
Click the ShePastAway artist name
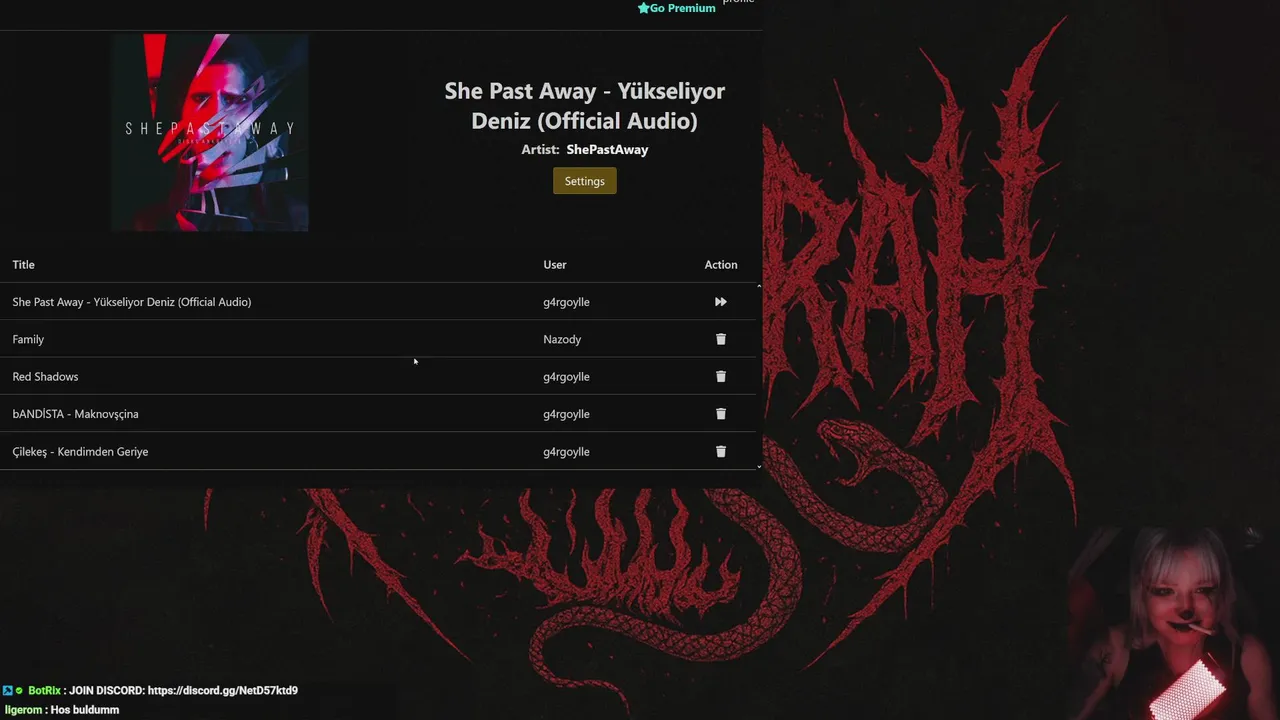tap(607, 150)
